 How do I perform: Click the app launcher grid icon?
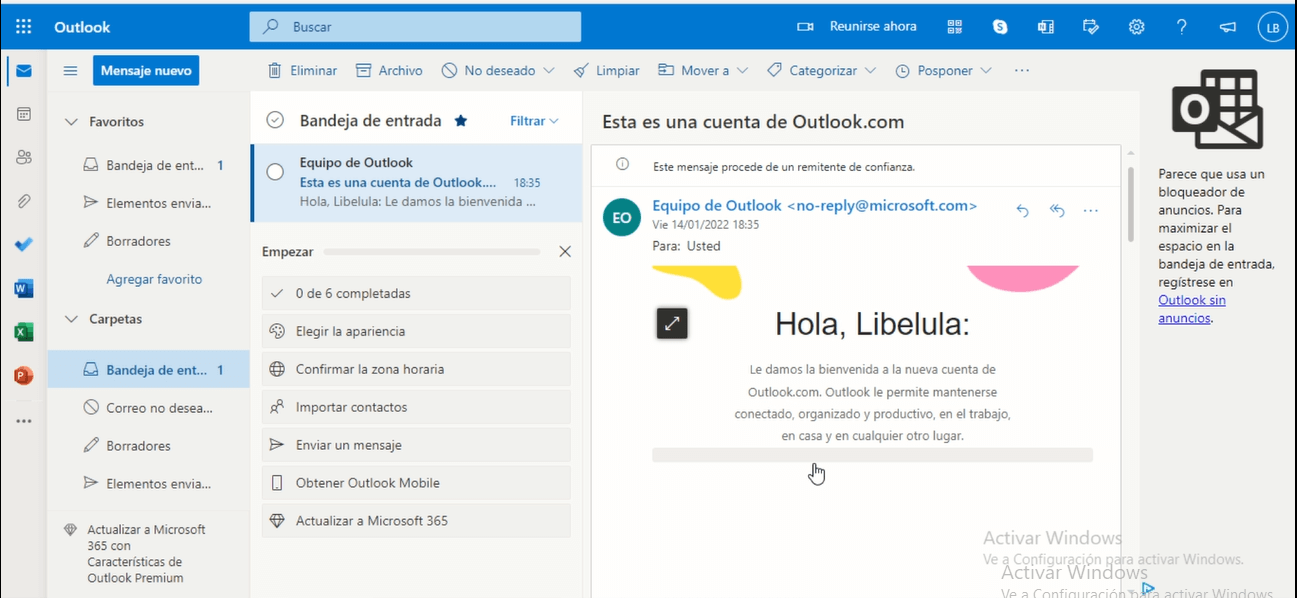point(24,27)
